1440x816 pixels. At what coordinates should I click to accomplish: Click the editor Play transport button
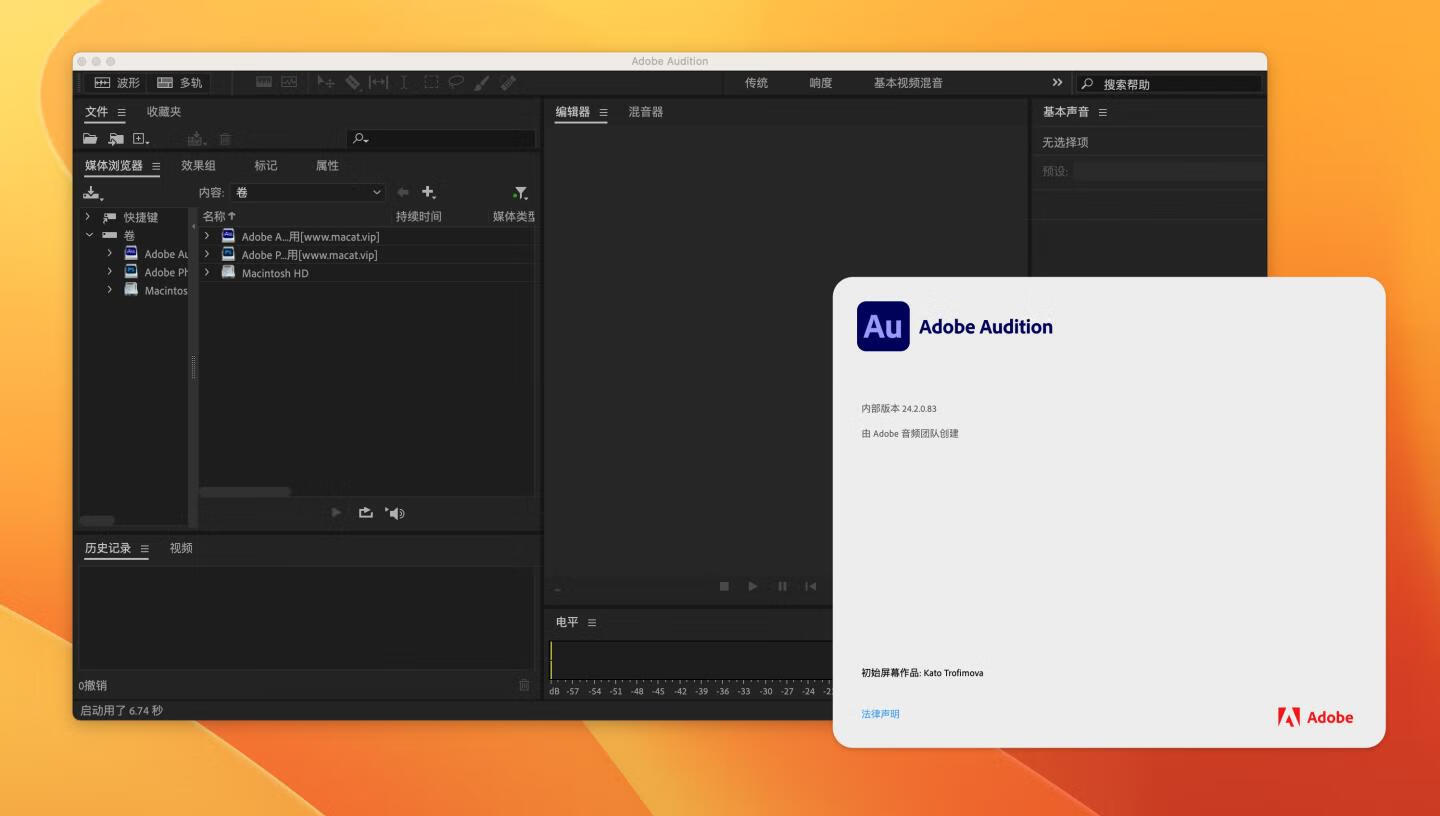pyautogui.click(x=753, y=586)
